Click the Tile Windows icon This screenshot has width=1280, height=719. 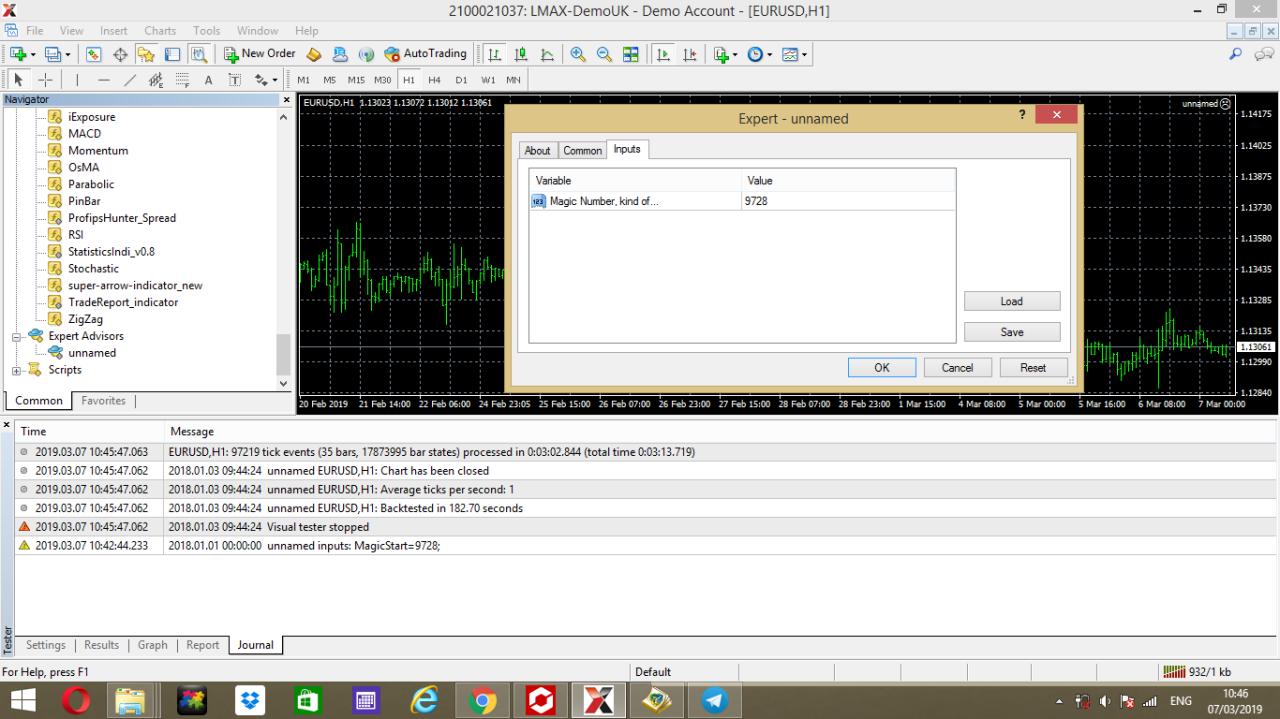[631, 54]
